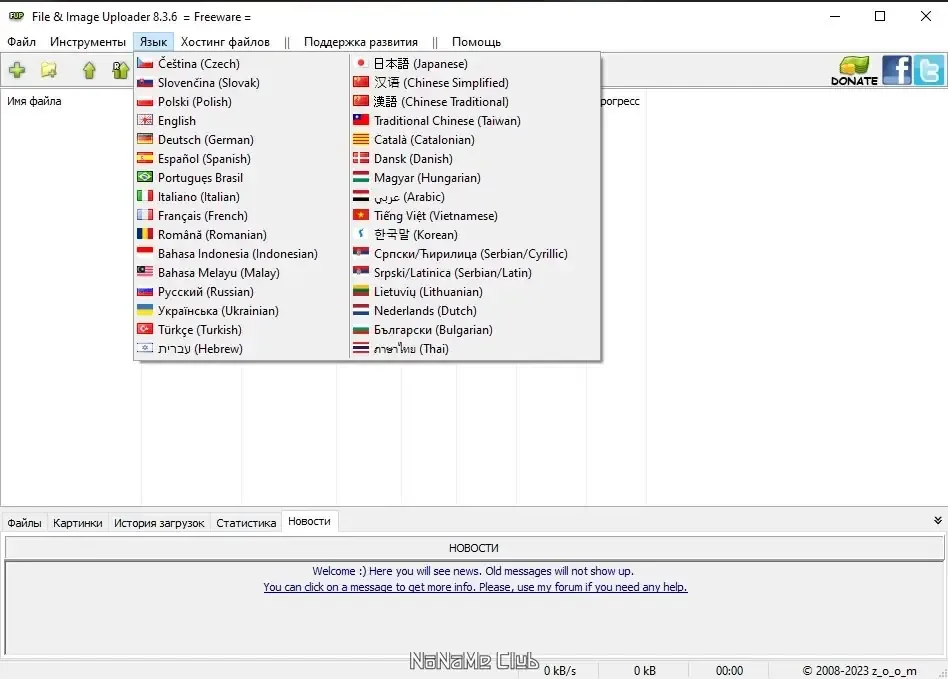Click the 00:00 timer in status bar
This screenshot has width=948, height=679.
[729, 671]
